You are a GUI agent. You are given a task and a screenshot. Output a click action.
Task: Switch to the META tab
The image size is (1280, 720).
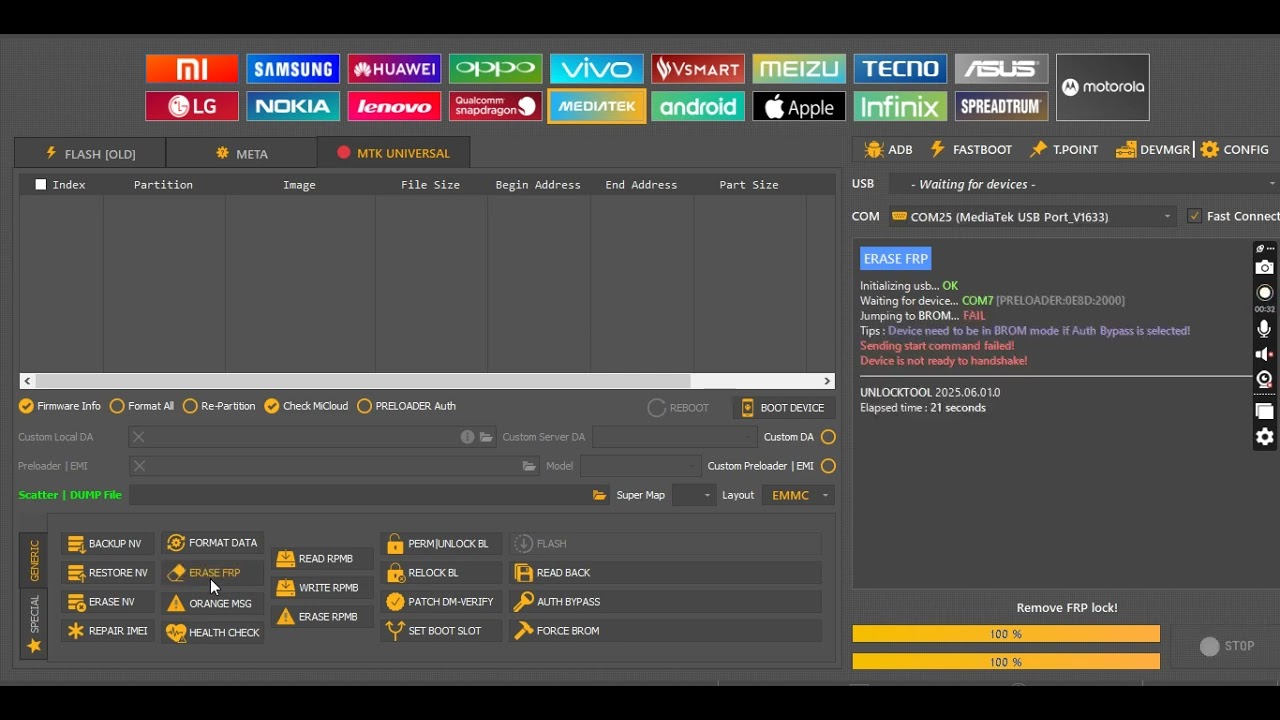(242, 153)
